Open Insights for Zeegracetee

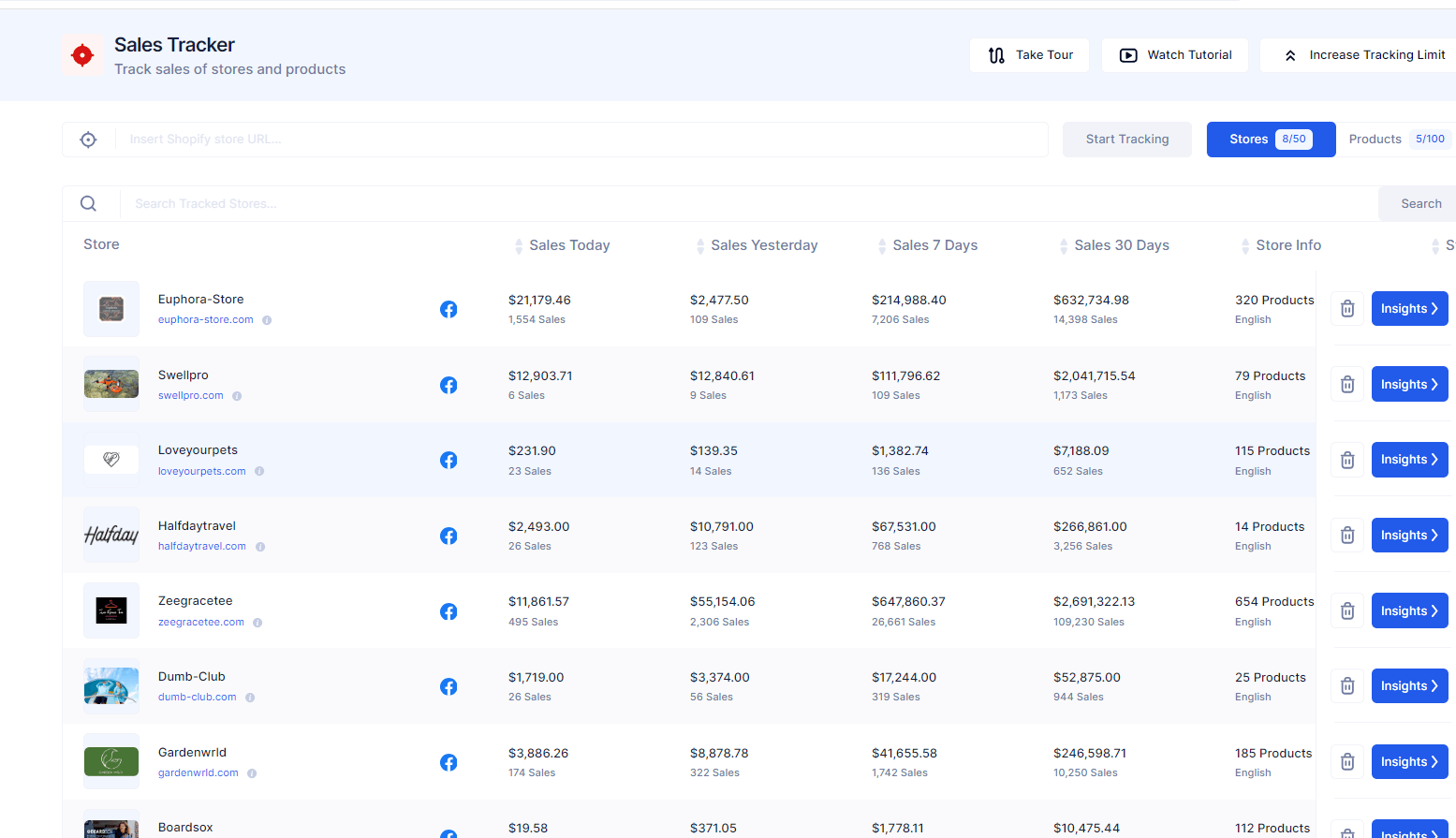coord(1409,610)
